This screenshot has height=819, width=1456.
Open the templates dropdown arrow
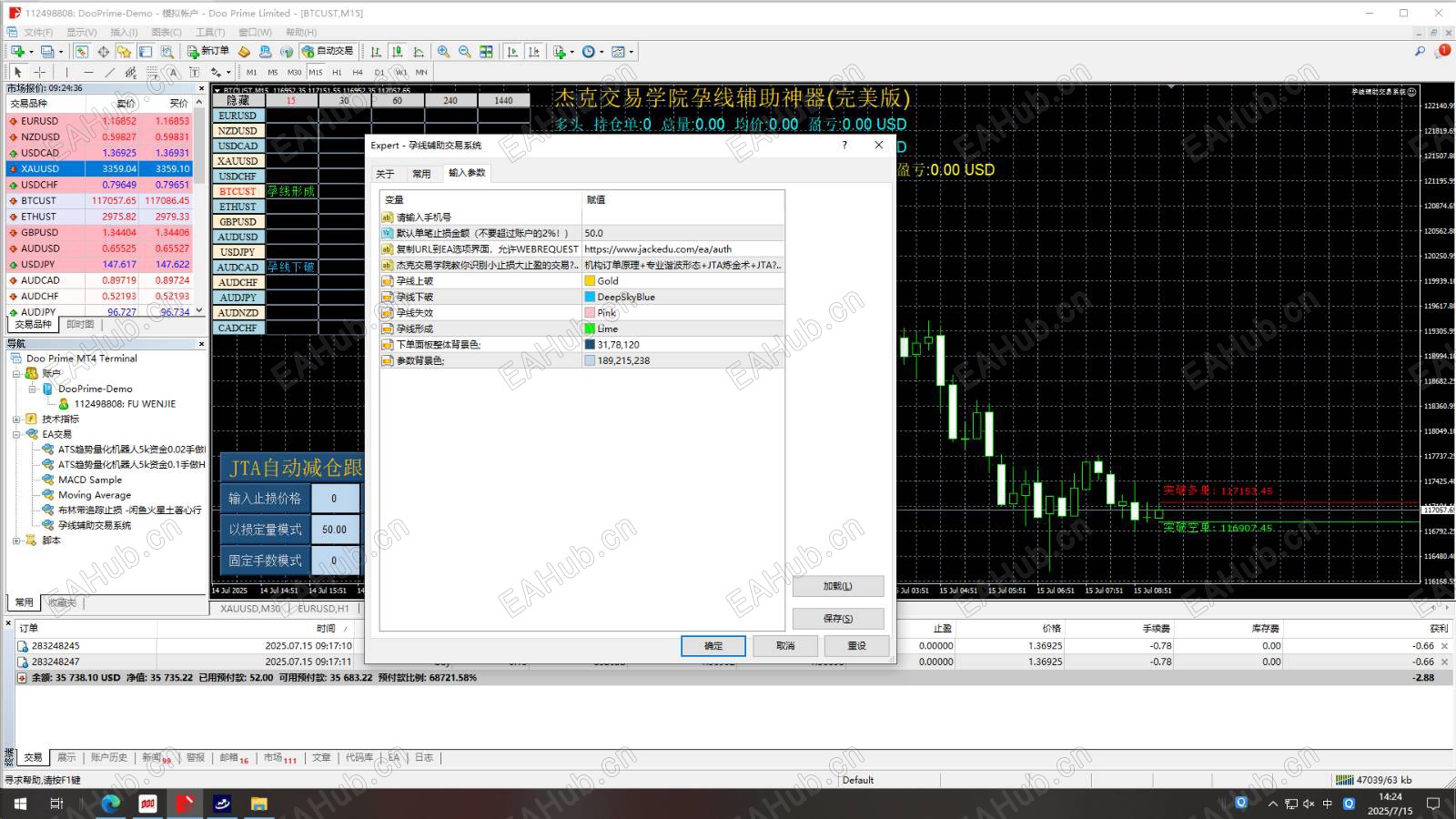point(632,52)
